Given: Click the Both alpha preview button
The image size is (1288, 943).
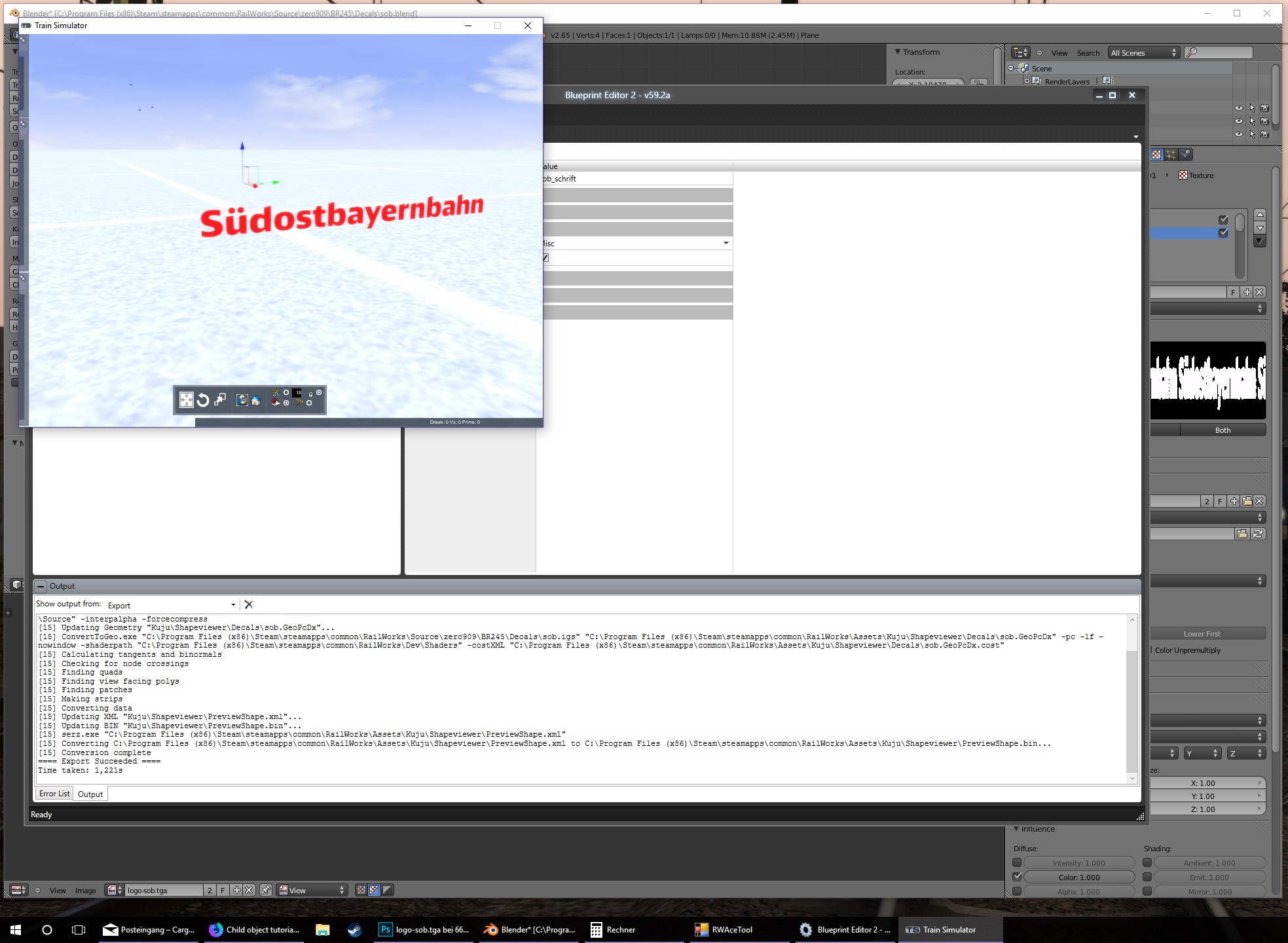Looking at the screenshot, I should 1223,430.
